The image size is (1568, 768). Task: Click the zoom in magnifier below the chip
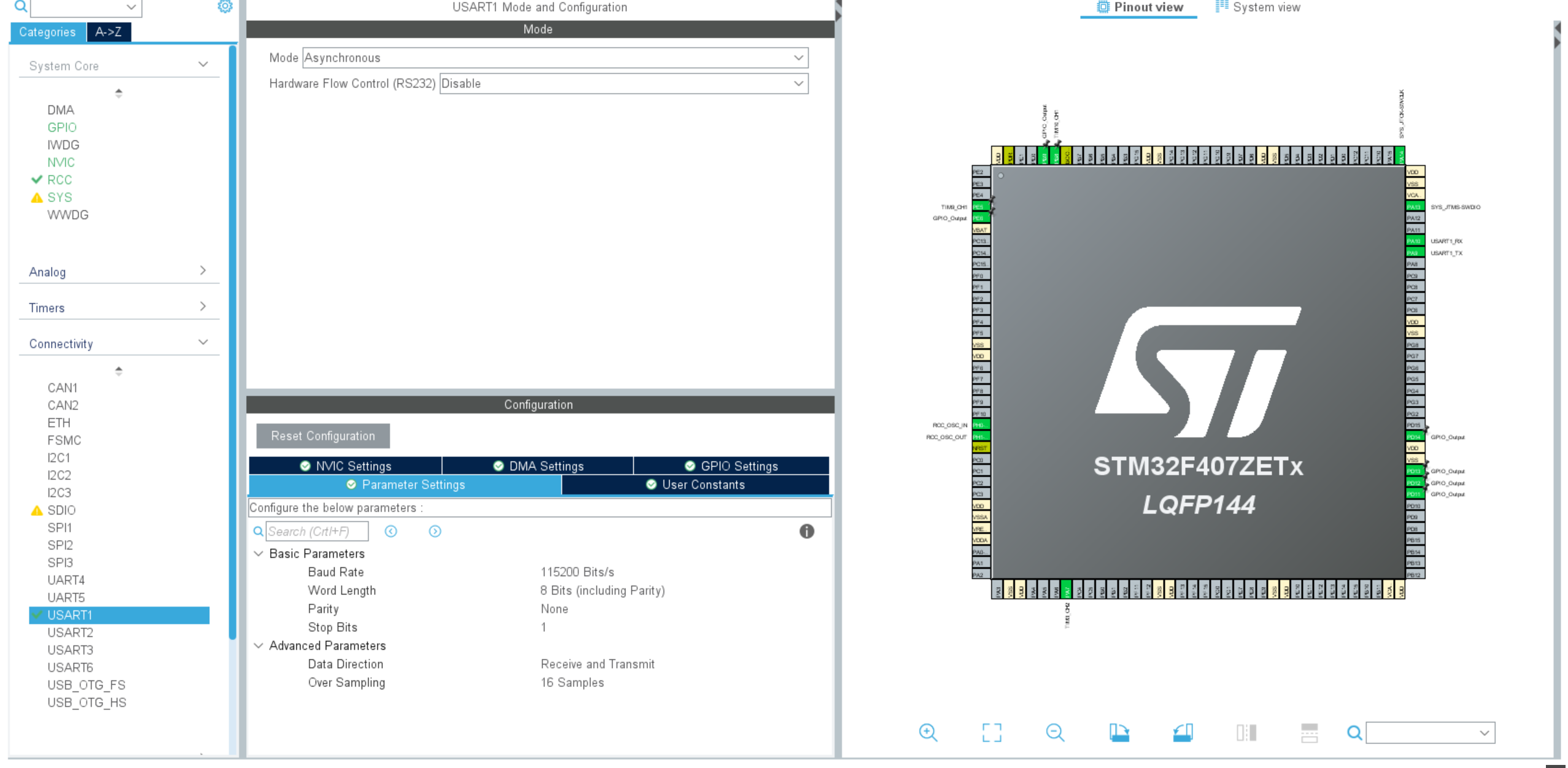(928, 732)
